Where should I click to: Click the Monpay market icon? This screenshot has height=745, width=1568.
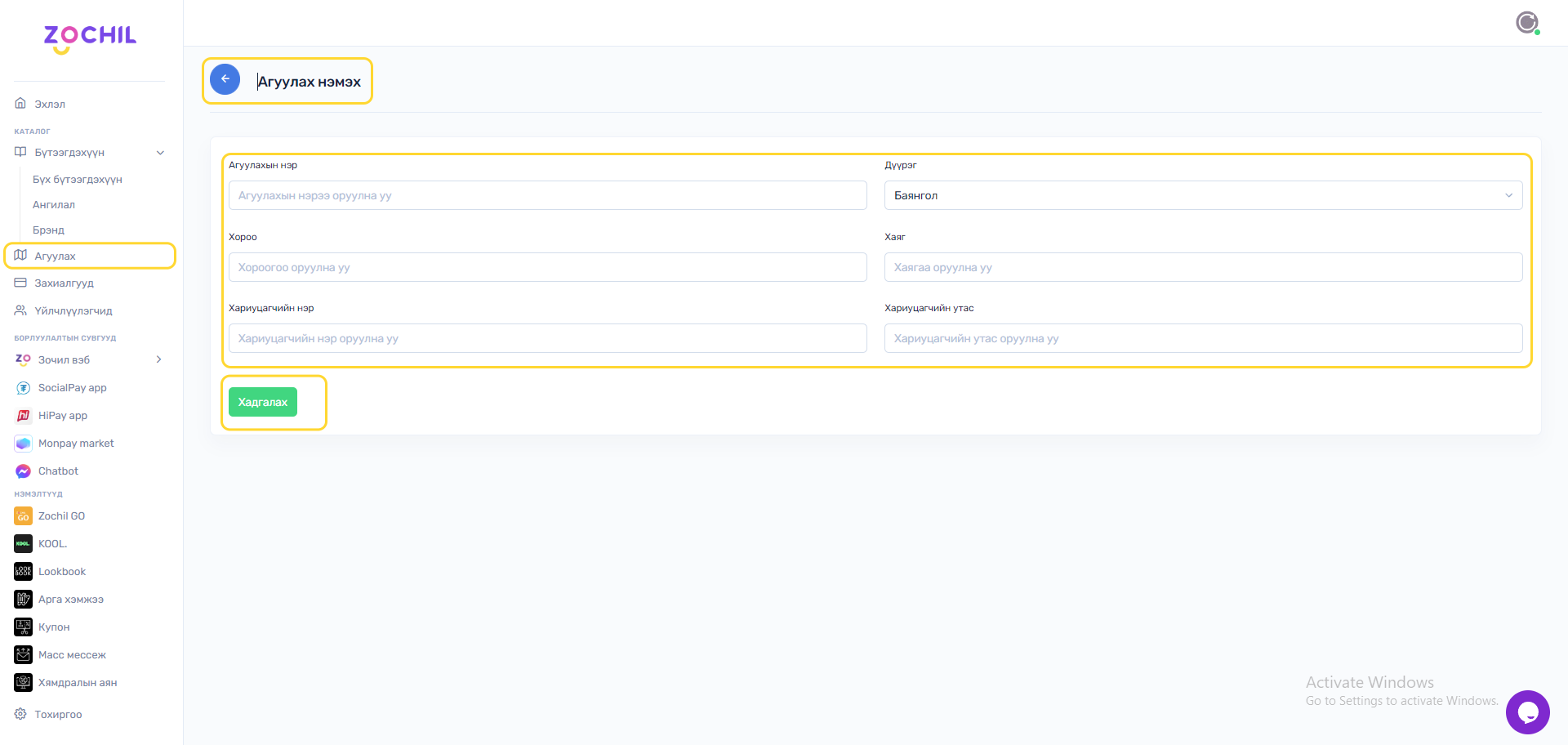pyautogui.click(x=23, y=444)
